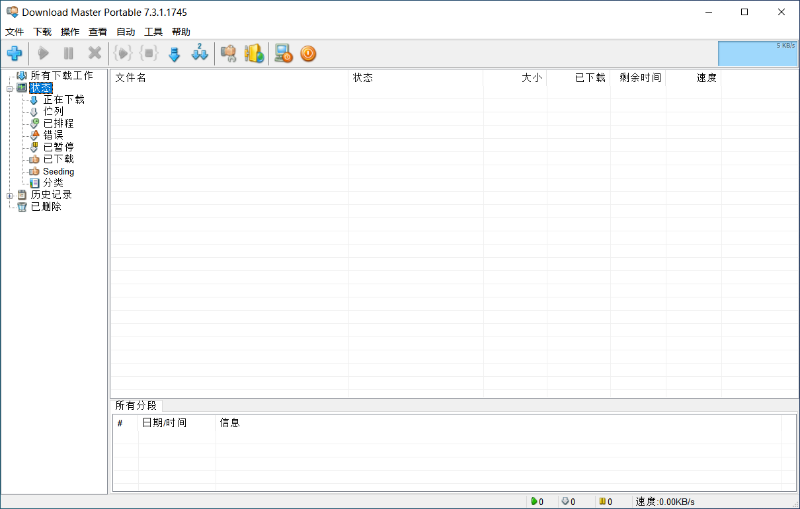800x509 pixels.
Task: Click the Download Master title bar app icon
Action: [x=12, y=12]
